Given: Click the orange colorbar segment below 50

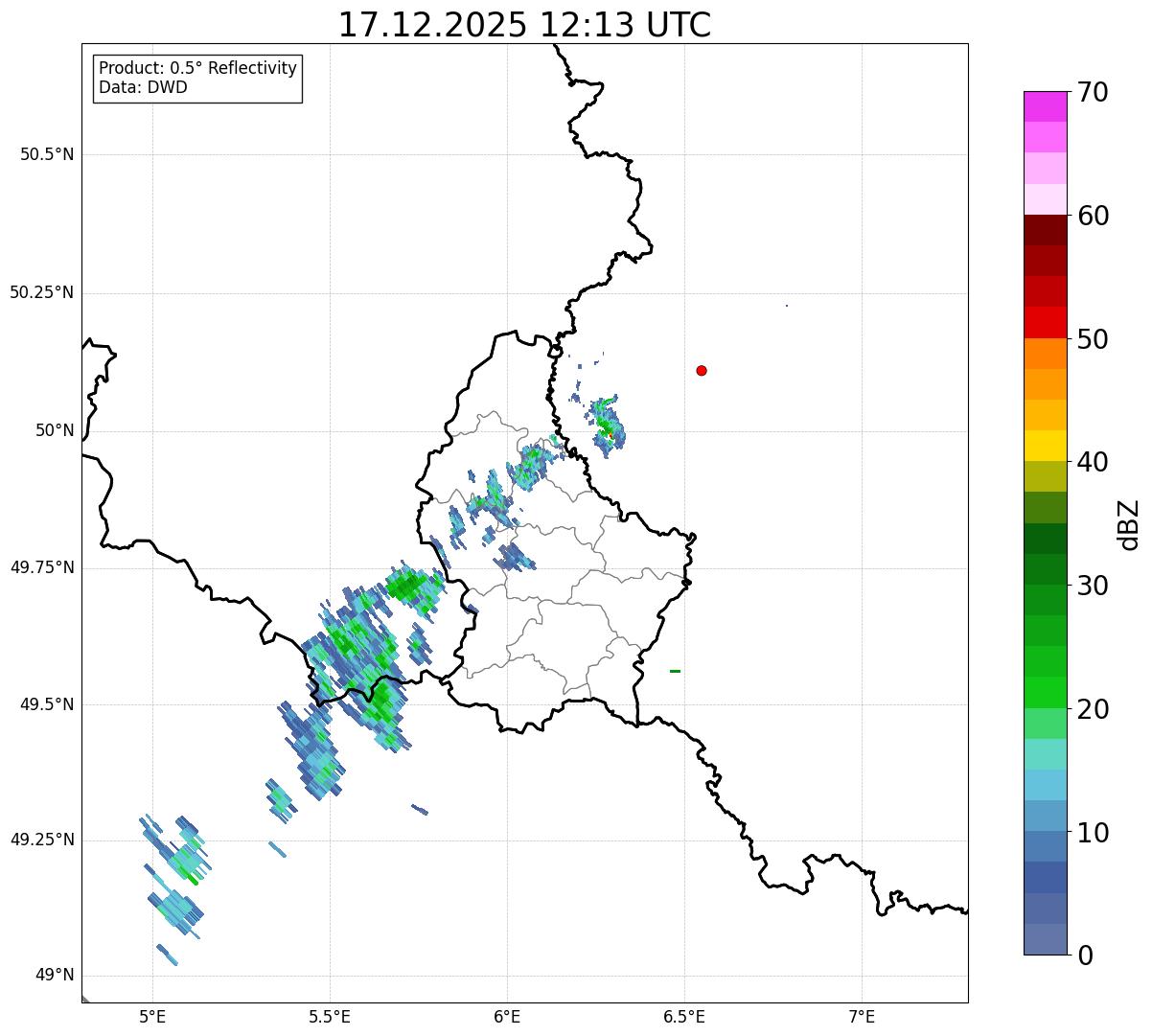Looking at the screenshot, I should [x=1045, y=354].
